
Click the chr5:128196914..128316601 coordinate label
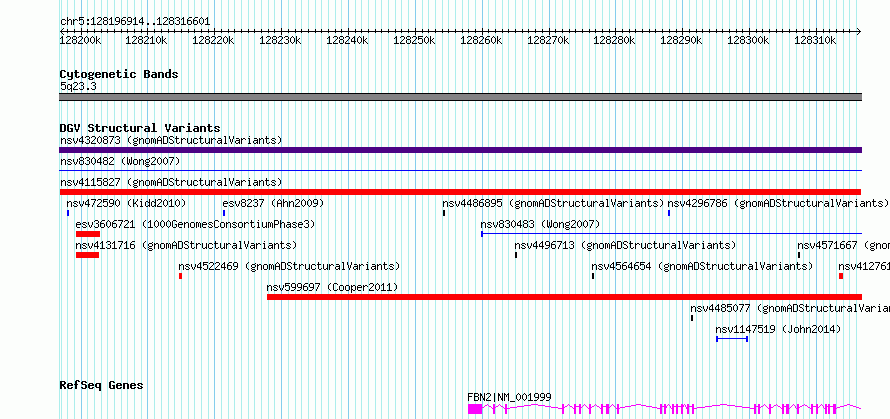coord(135,22)
